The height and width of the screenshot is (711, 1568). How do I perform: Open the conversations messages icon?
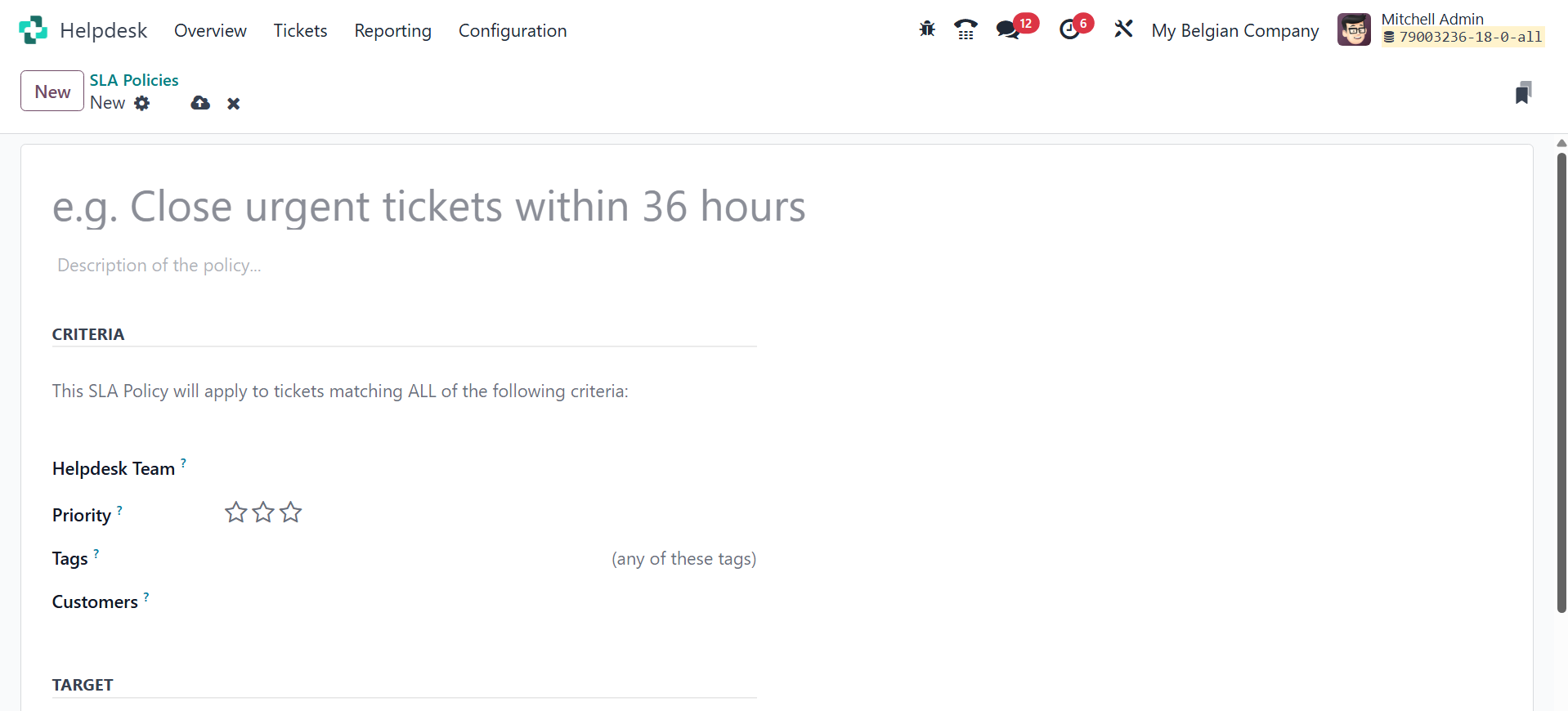[x=1008, y=30]
